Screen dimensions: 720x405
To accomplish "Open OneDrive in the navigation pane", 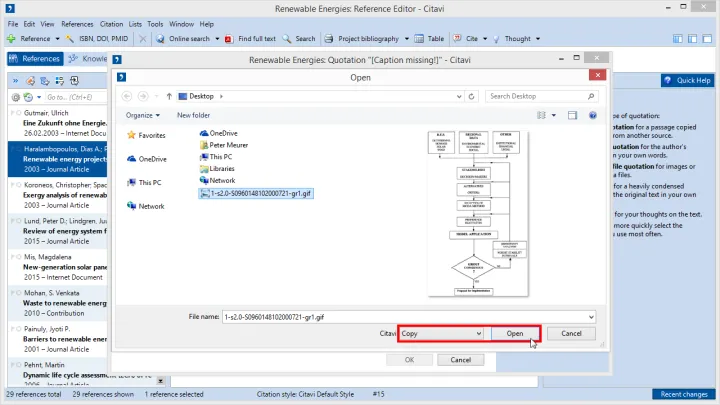I will (147, 159).
